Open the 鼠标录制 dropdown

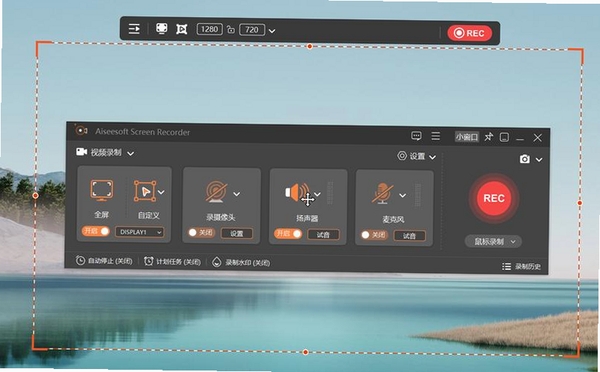point(493,241)
